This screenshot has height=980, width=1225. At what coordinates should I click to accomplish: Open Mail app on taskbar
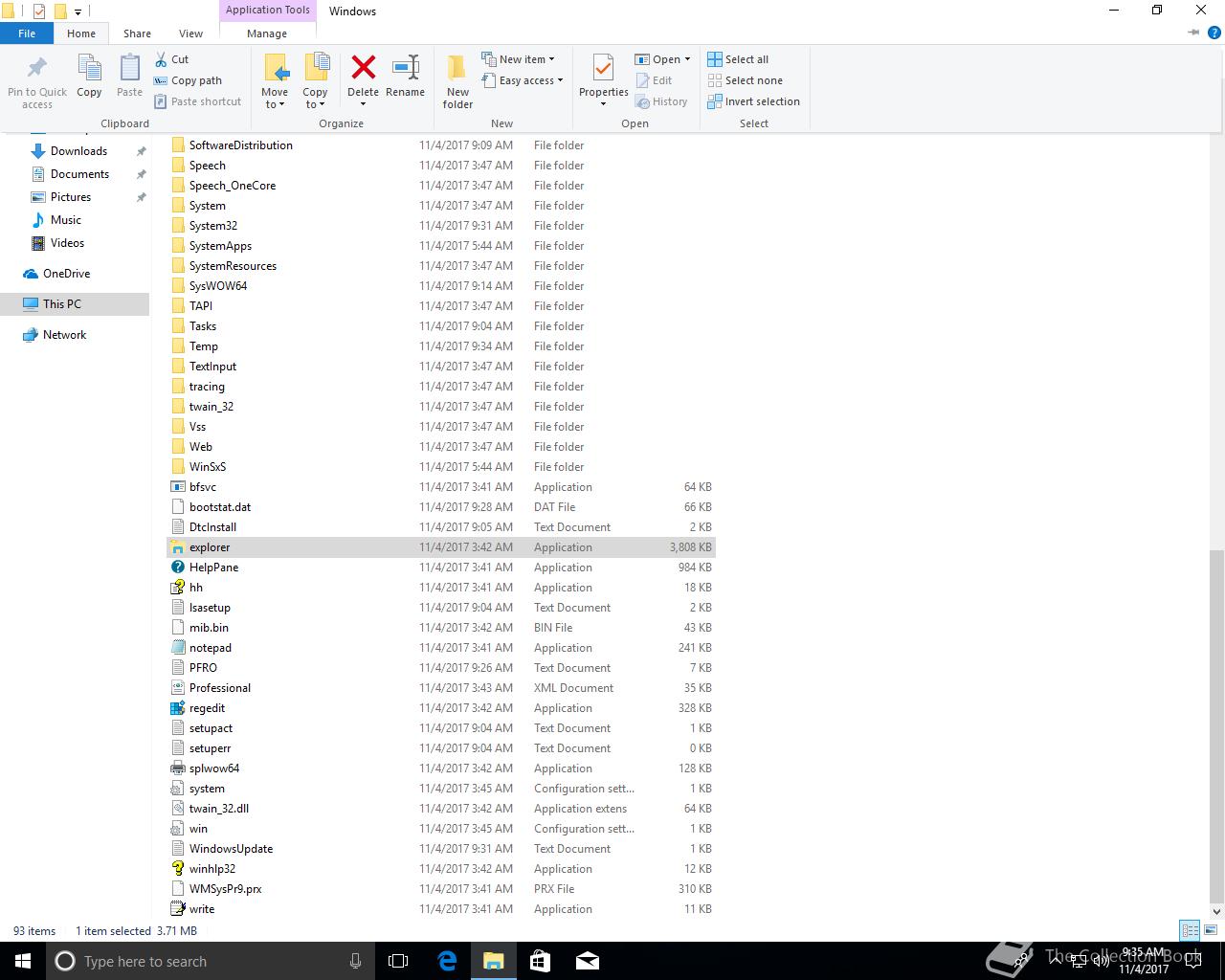pos(587,961)
